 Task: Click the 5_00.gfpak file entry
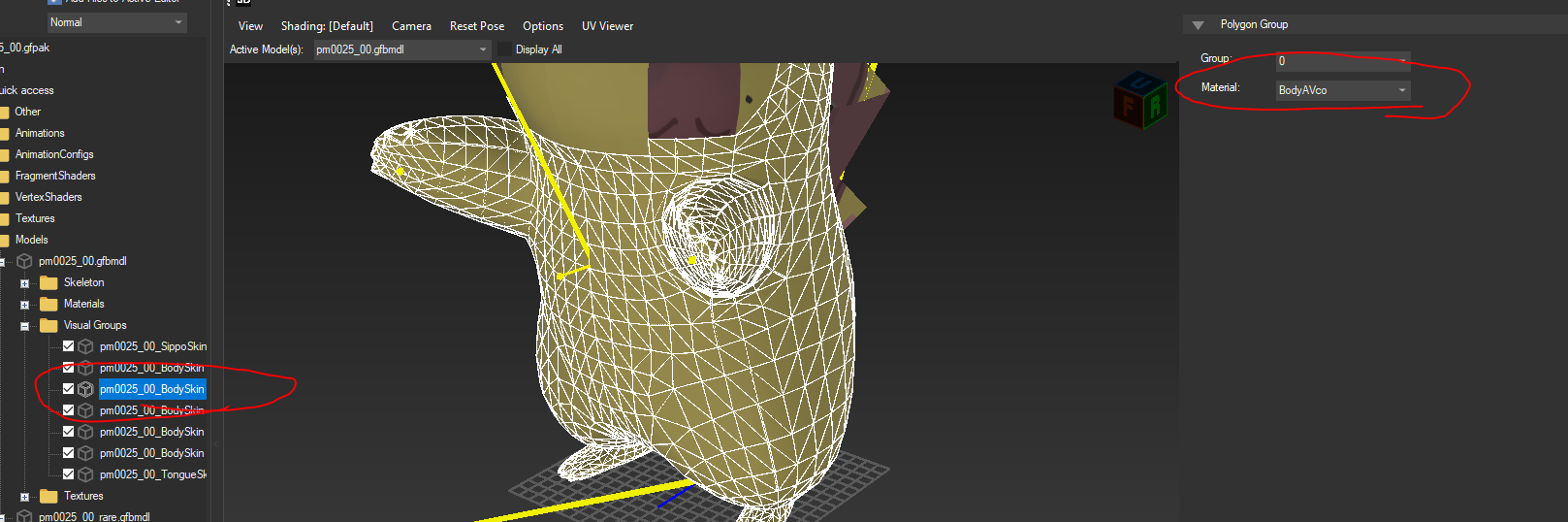click(25, 48)
